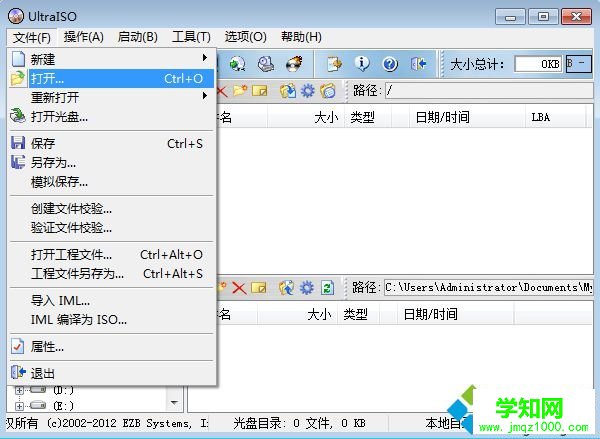The image size is (600, 439).
Task: Click the burn CD/DVD image icon
Action: point(294,64)
